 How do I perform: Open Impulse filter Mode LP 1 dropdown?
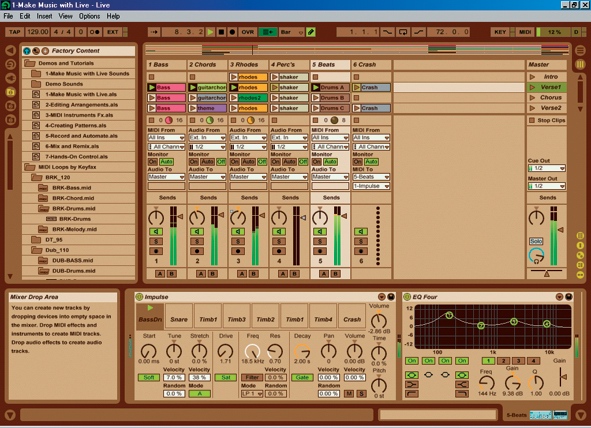click(x=252, y=394)
